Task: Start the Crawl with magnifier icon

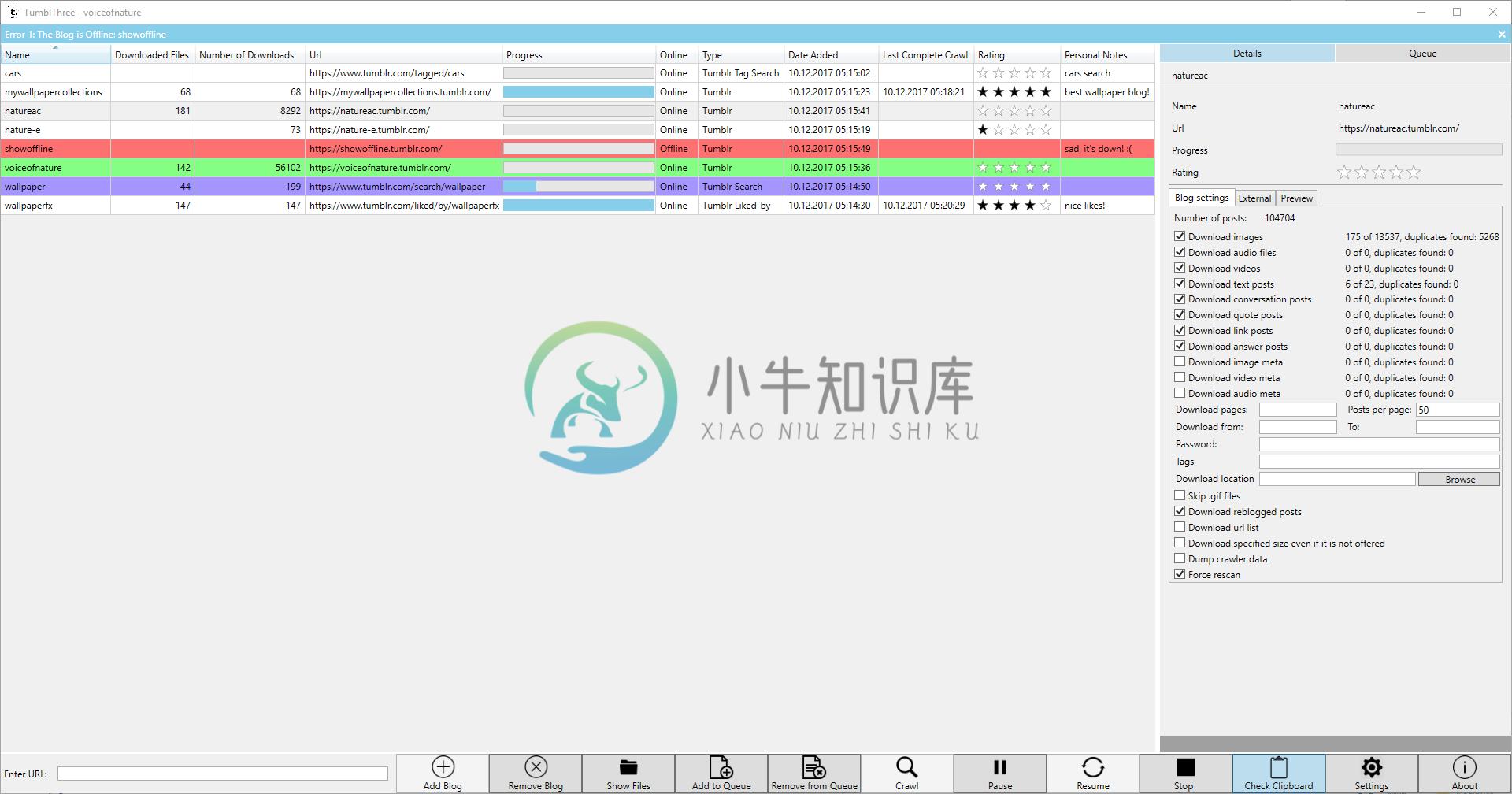Action: pyautogui.click(x=906, y=767)
